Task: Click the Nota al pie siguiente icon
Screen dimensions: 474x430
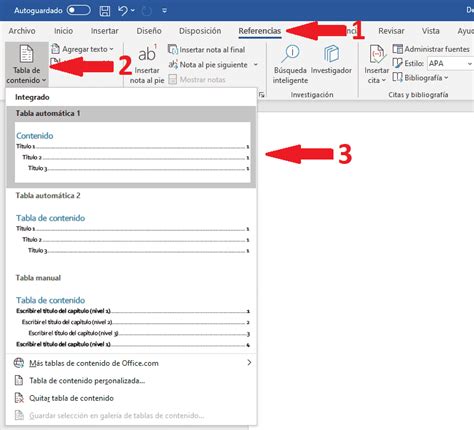Action: pyautogui.click(x=173, y=64)
